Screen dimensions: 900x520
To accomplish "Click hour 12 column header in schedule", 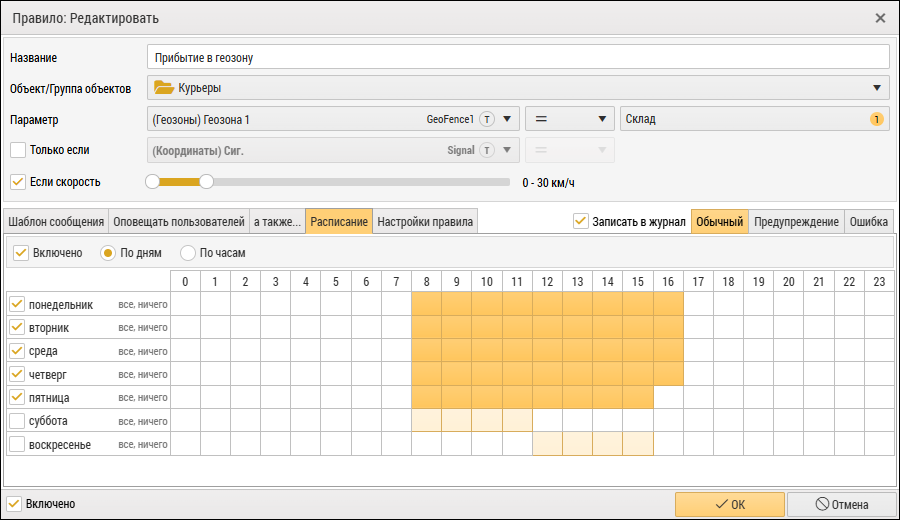I will 547,281.
